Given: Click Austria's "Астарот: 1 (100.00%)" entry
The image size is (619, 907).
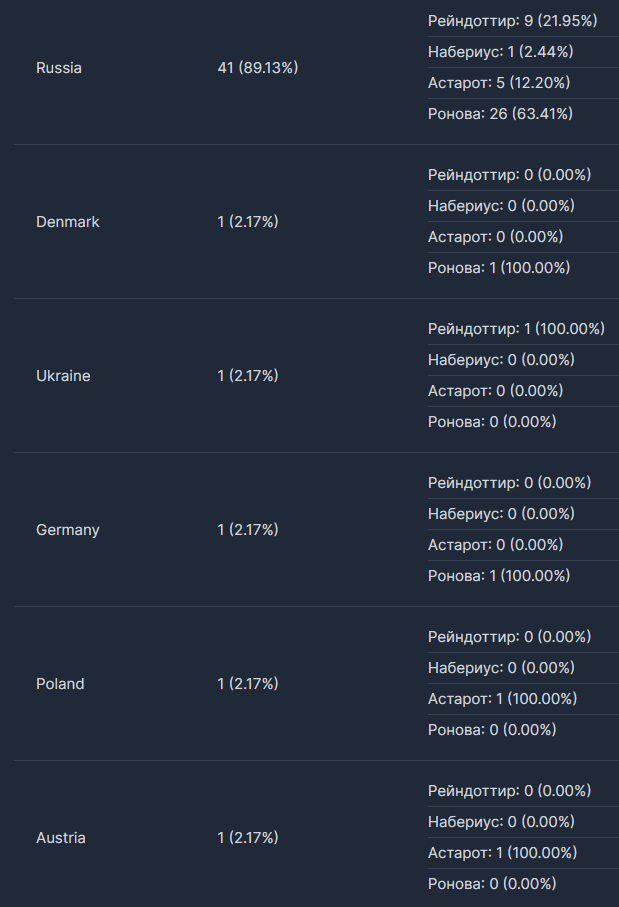Looking at the screenshot, I should click(503, 853).
